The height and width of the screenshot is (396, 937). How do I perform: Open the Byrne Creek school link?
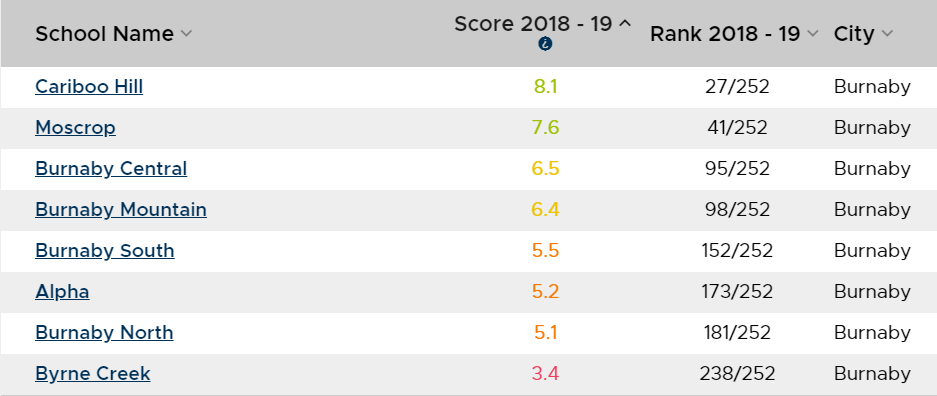click(x=93, y=373)
